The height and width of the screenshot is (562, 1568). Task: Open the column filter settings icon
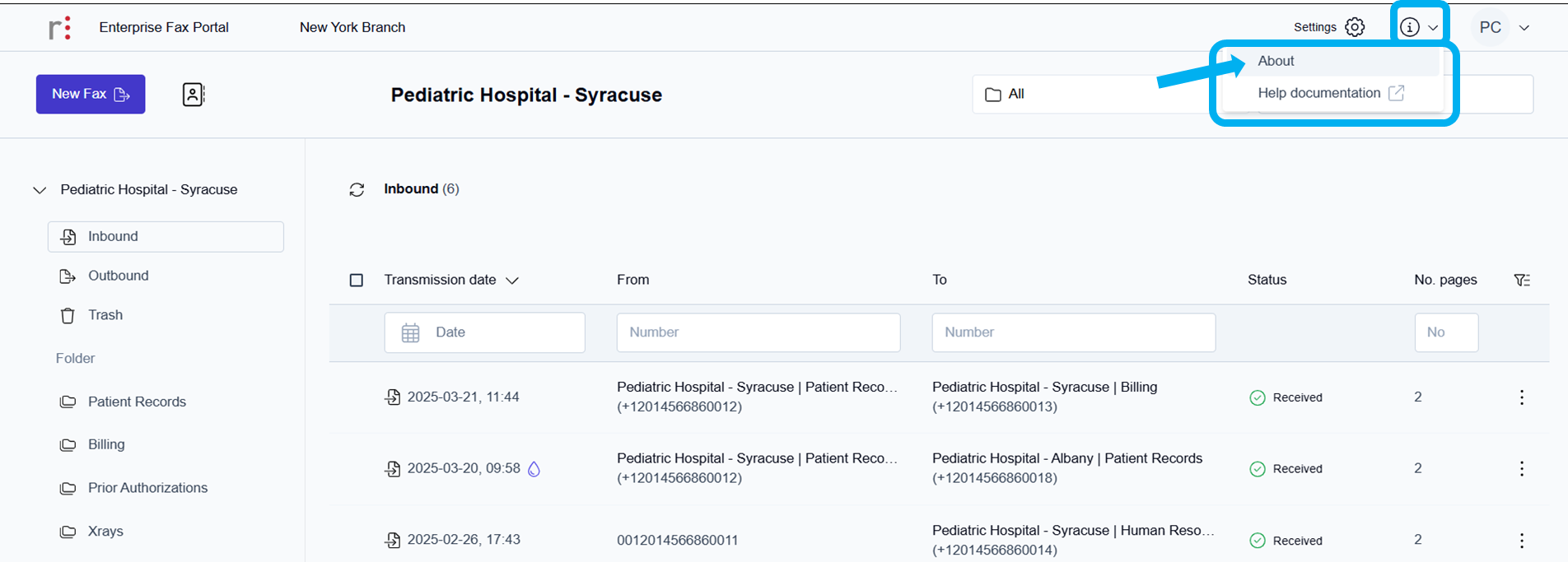pyautogui.click(x=1522, y=281)
